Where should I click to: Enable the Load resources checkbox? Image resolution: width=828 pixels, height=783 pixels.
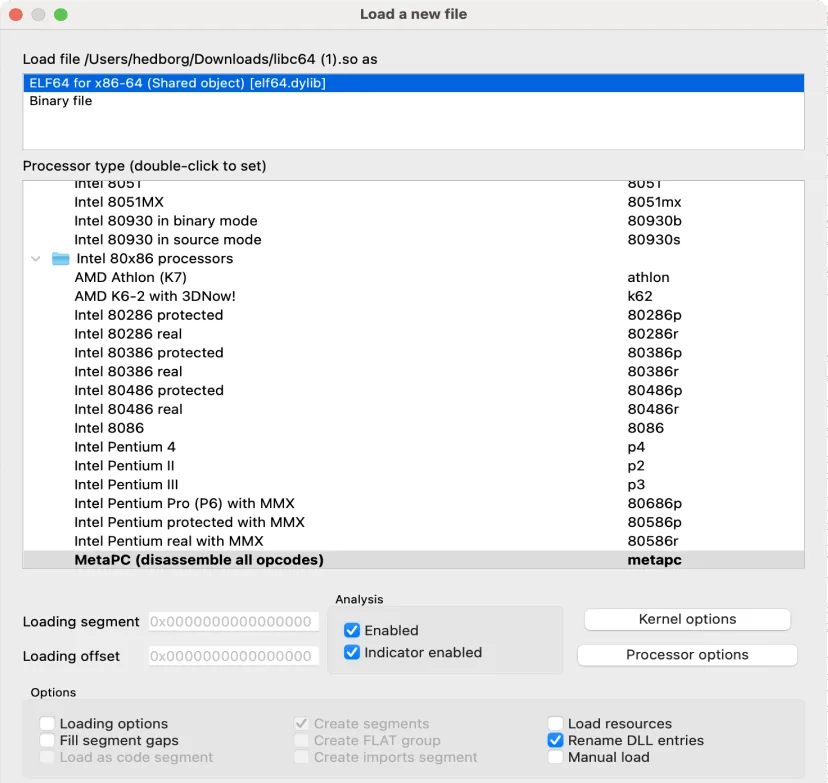[x=555, y=723]
